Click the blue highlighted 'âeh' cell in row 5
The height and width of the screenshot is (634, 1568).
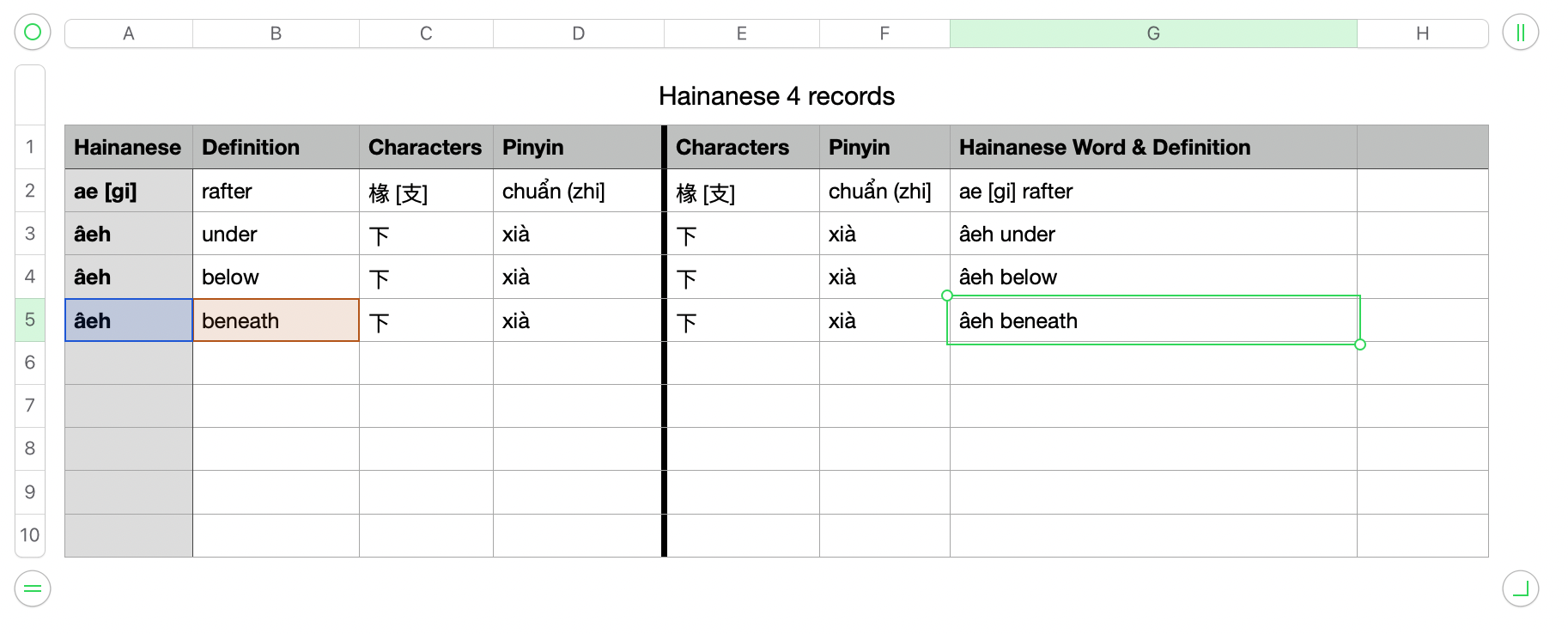[x=129, y=320]
